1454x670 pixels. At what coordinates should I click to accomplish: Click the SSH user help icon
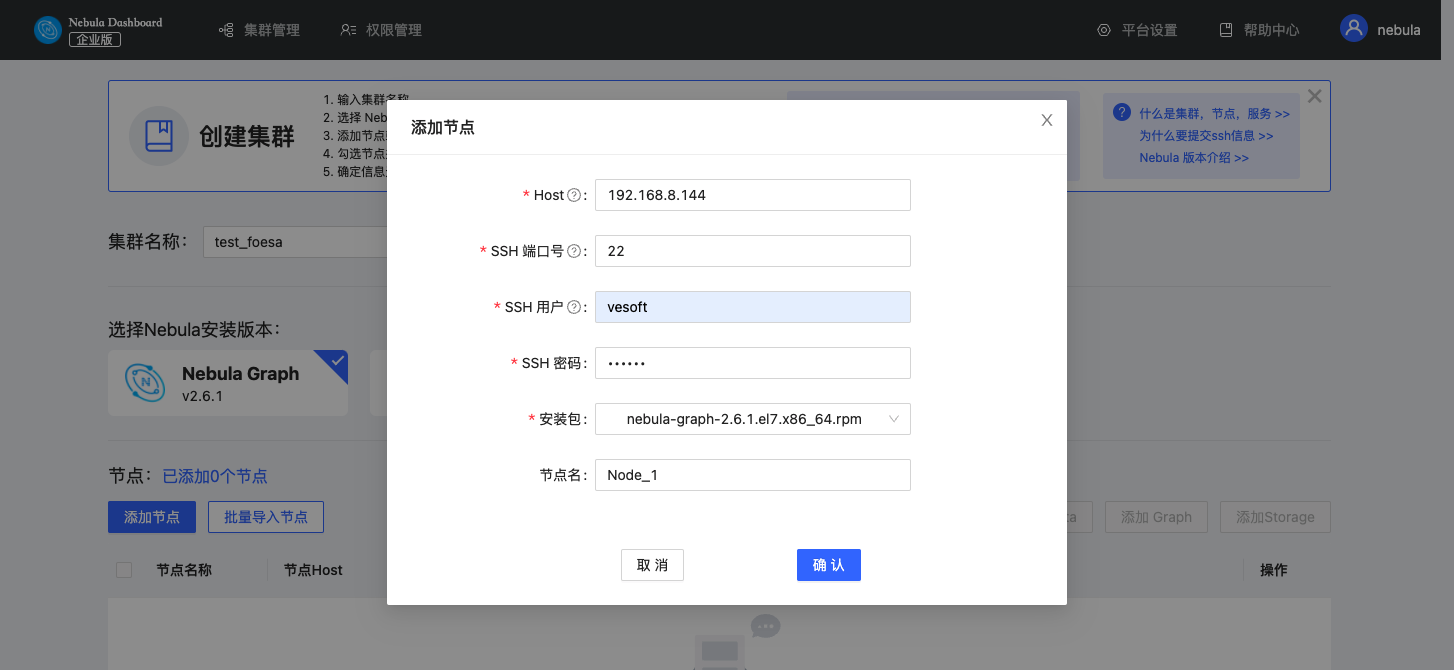[x=574, y=307]
